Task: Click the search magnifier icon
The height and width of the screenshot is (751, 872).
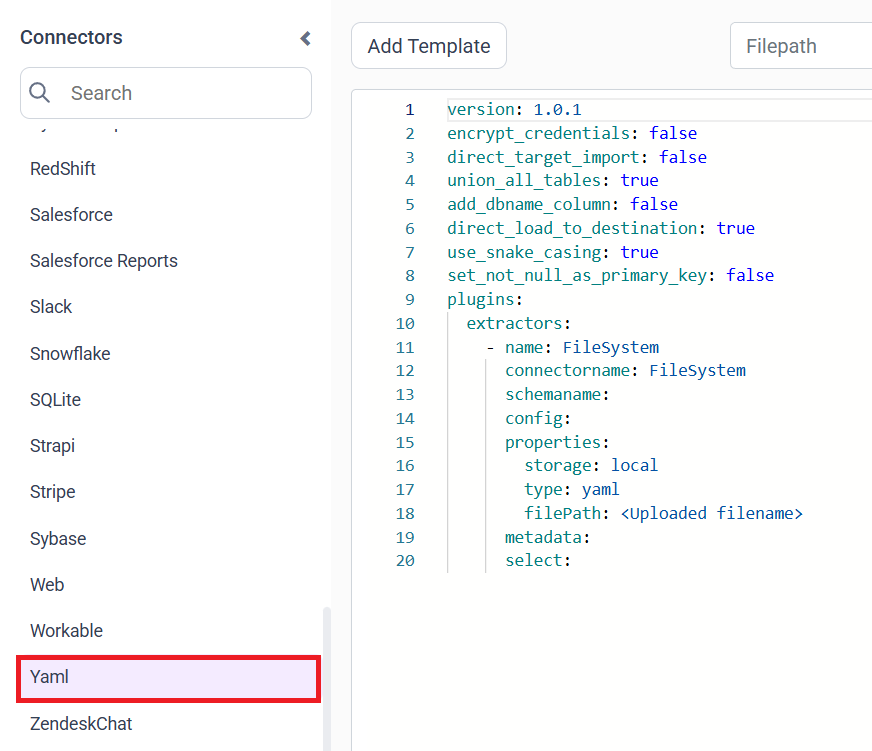Action: pyautogui.click(x=40, y=92)
